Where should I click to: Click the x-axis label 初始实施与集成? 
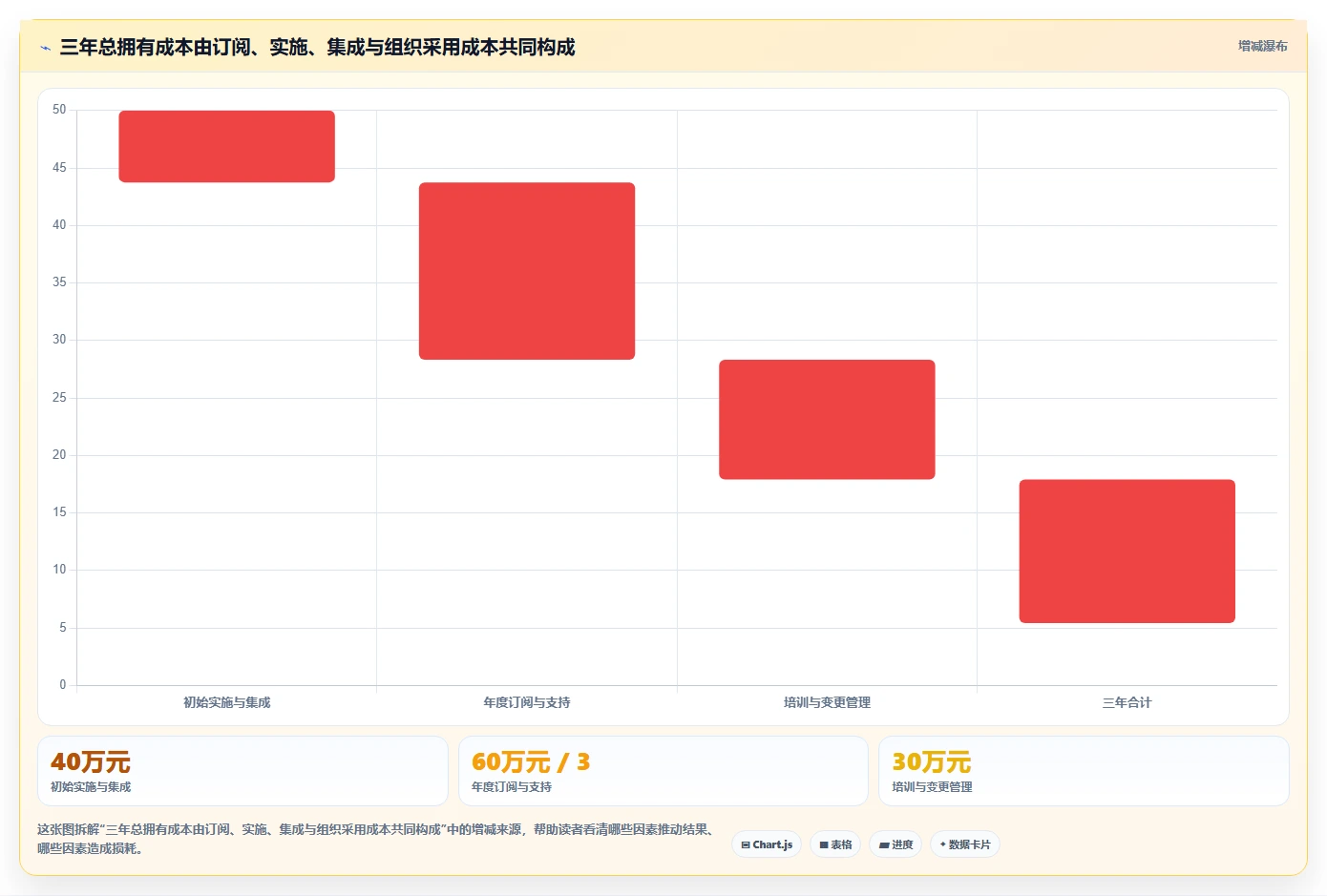[x=226, y=702]
